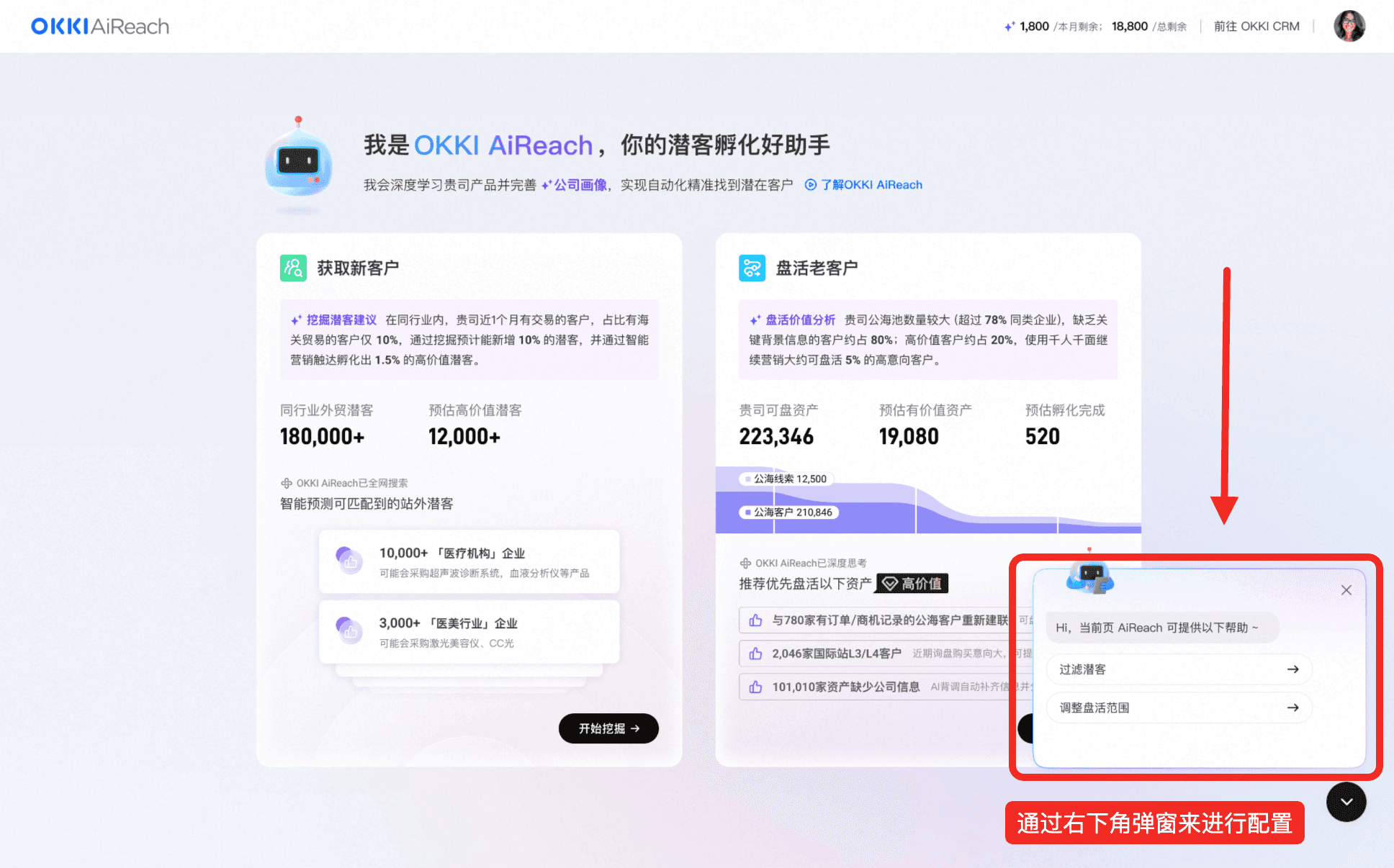This screenshot has width=1394, height=868.
Task: Open the 过滤潜客 help option
Action: 1178,669
